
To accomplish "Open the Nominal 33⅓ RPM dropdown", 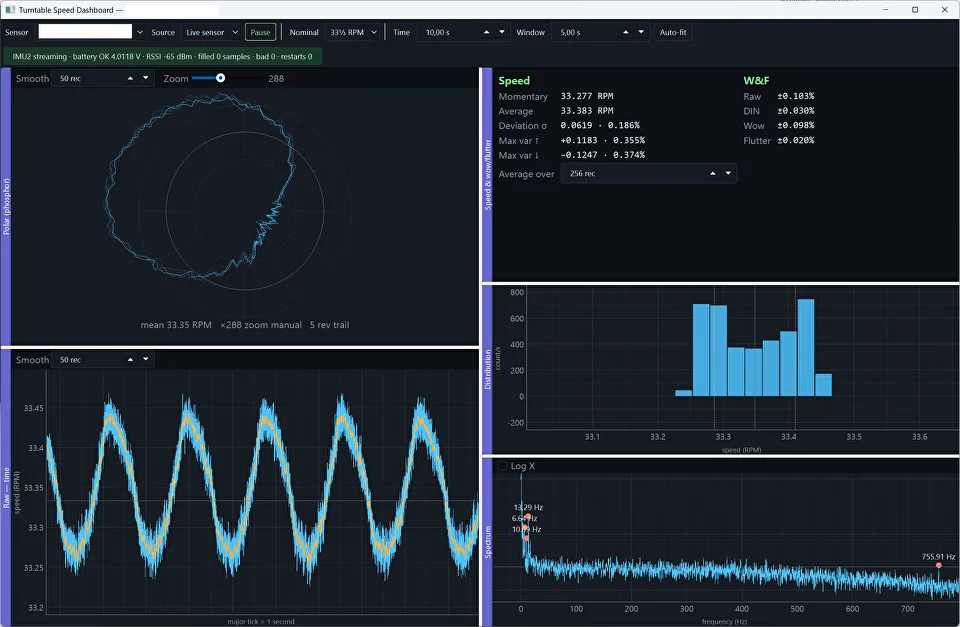I will pyautogui.click(x=353, y=32).
